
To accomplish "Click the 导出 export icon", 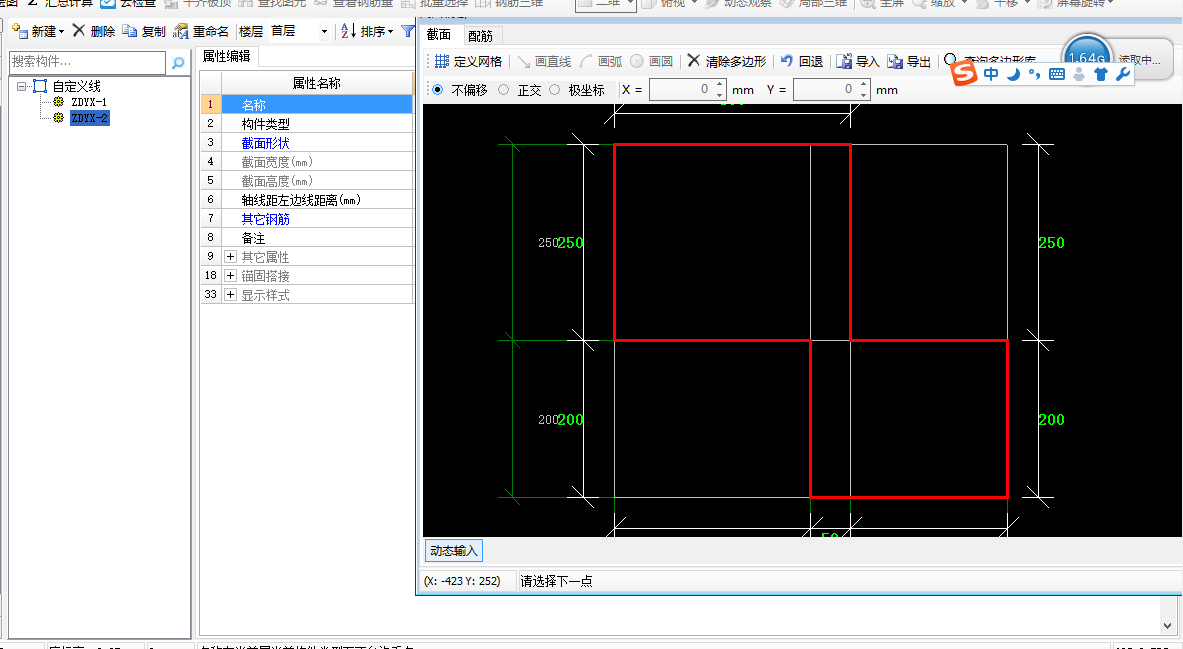I will point(895,61).
